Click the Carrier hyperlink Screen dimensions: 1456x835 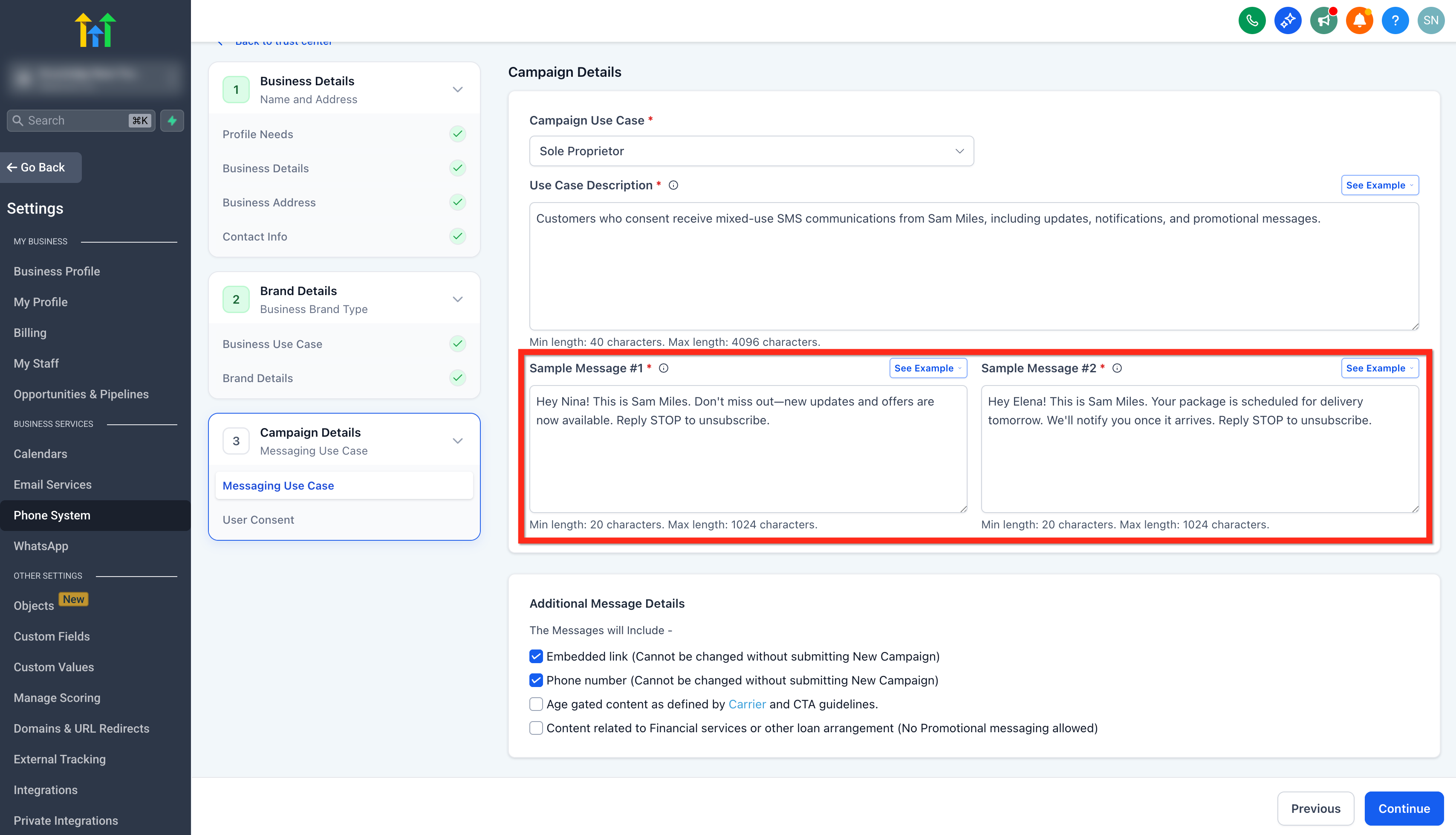tap(747, 704)
